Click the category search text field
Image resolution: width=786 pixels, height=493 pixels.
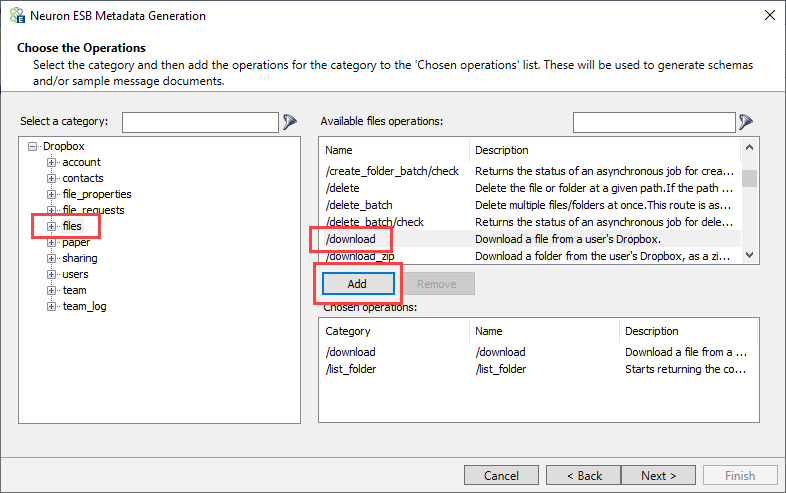pyautogui.click(x=201, y=122)
